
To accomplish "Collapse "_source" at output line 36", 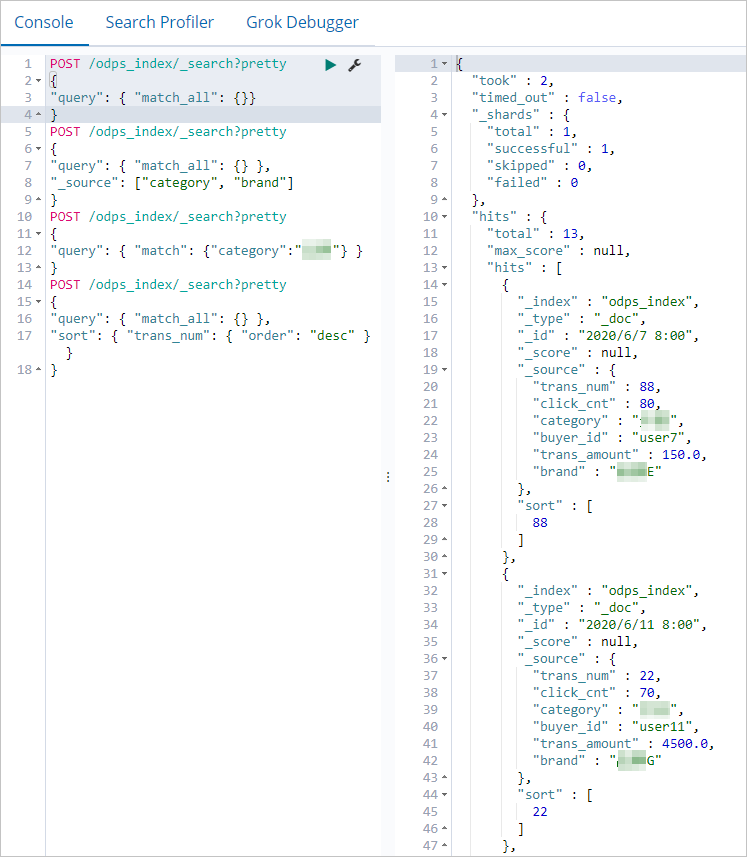I will coord(444,659).
